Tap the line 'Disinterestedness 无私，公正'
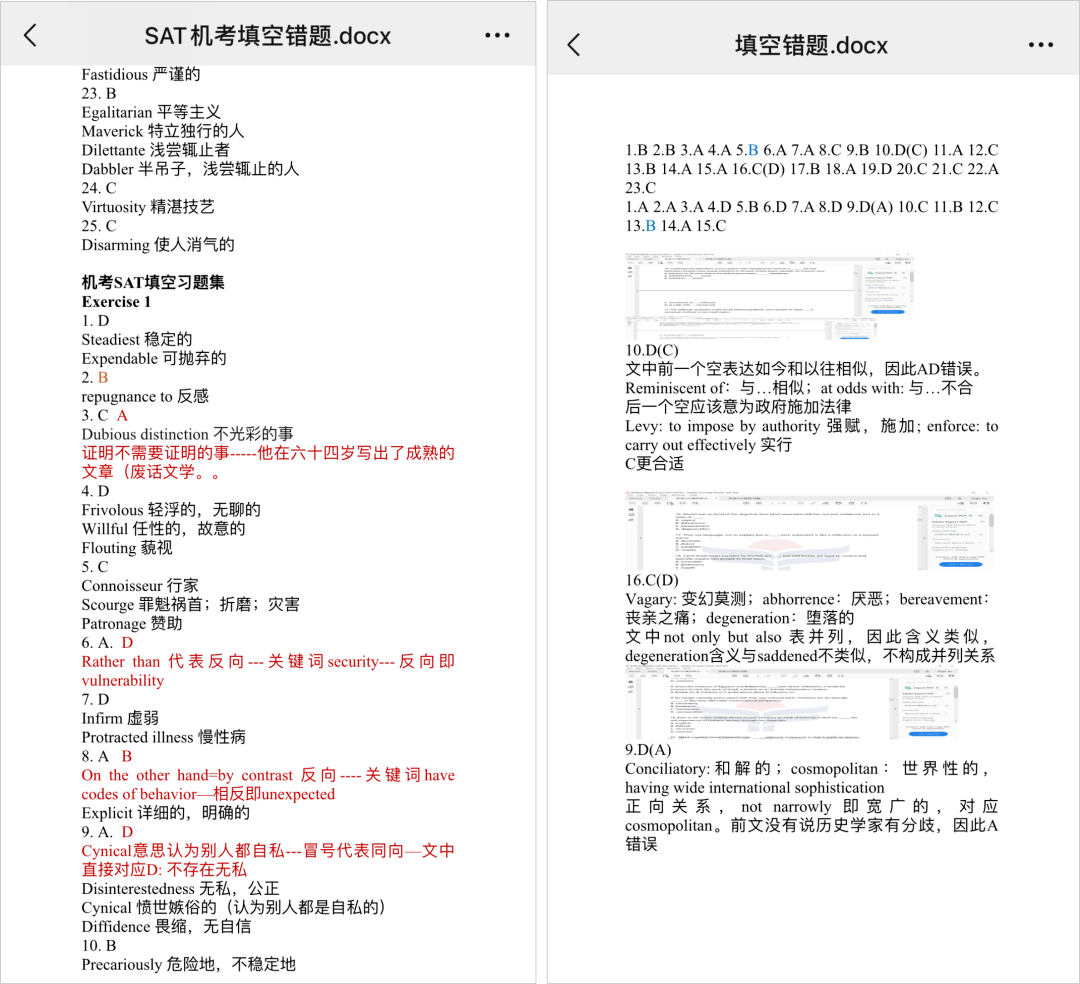1080x984 pixels. (x=180, y=888)
